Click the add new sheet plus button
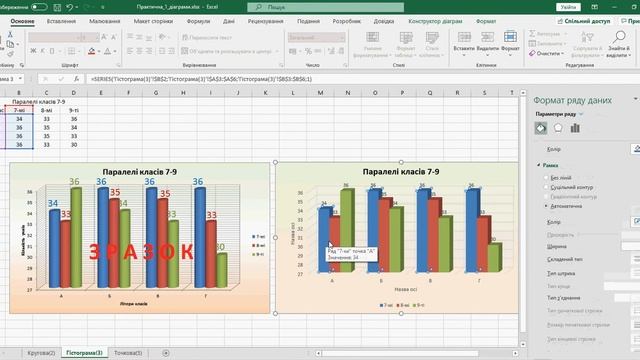640x360 pixels. tap(166, 353)
